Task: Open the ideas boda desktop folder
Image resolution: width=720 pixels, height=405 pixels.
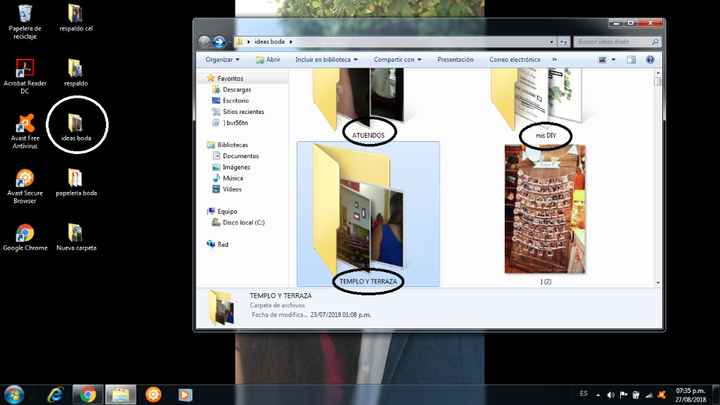Action: pyautogui.click(x=76, y=127)
